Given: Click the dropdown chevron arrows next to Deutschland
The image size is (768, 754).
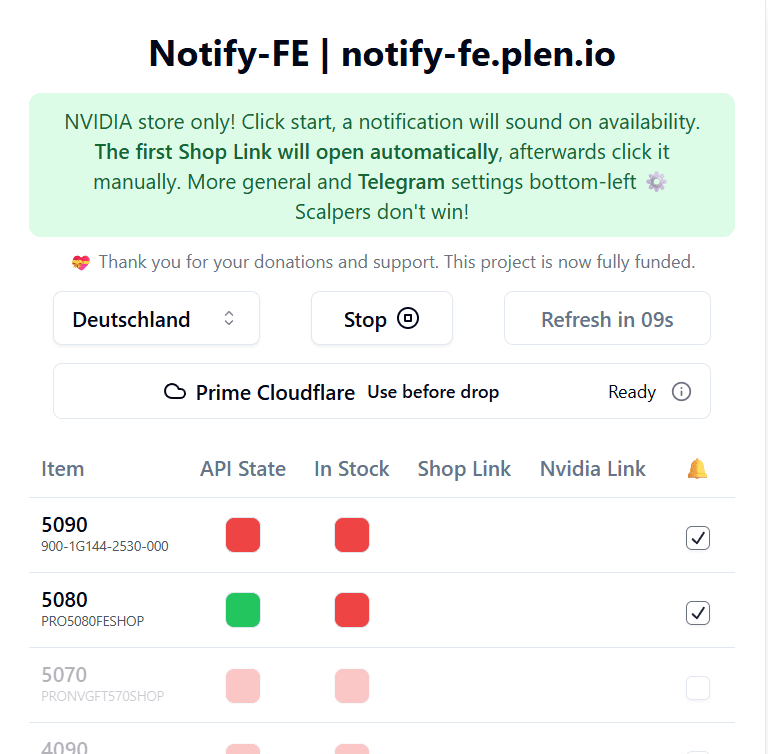Looking at the screenshot, I should 229,319.
